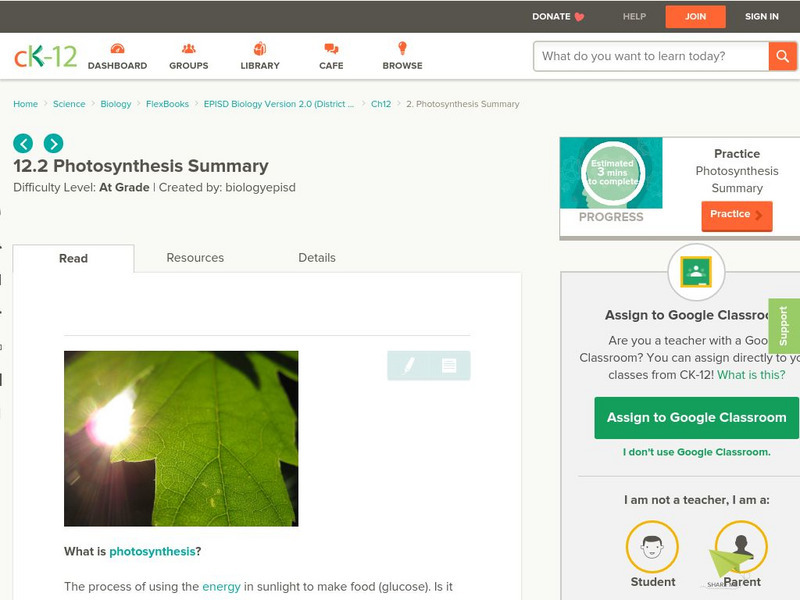Switch to the Details tab
This screenshot has width=800, height=600.
pyautogui.click(x=317, y=258)
